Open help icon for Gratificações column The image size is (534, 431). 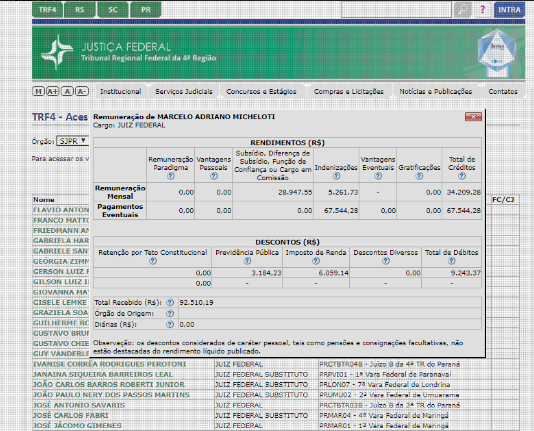click(419, 176)
